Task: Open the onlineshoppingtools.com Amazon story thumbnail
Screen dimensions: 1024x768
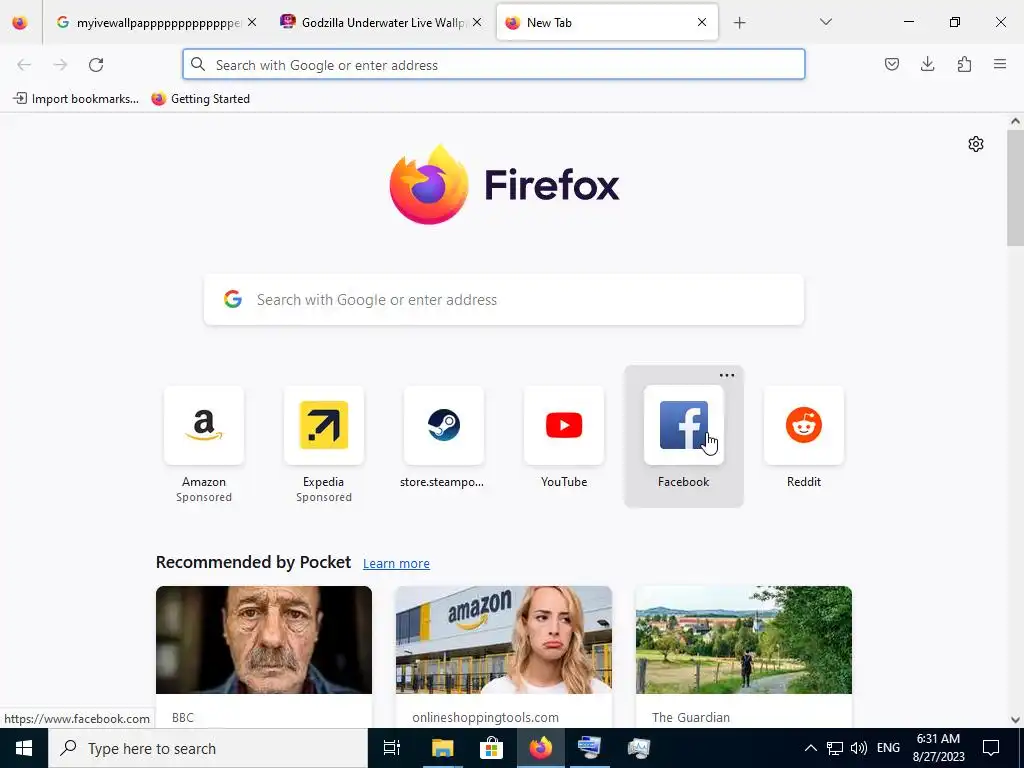Action: coord(504,640)
